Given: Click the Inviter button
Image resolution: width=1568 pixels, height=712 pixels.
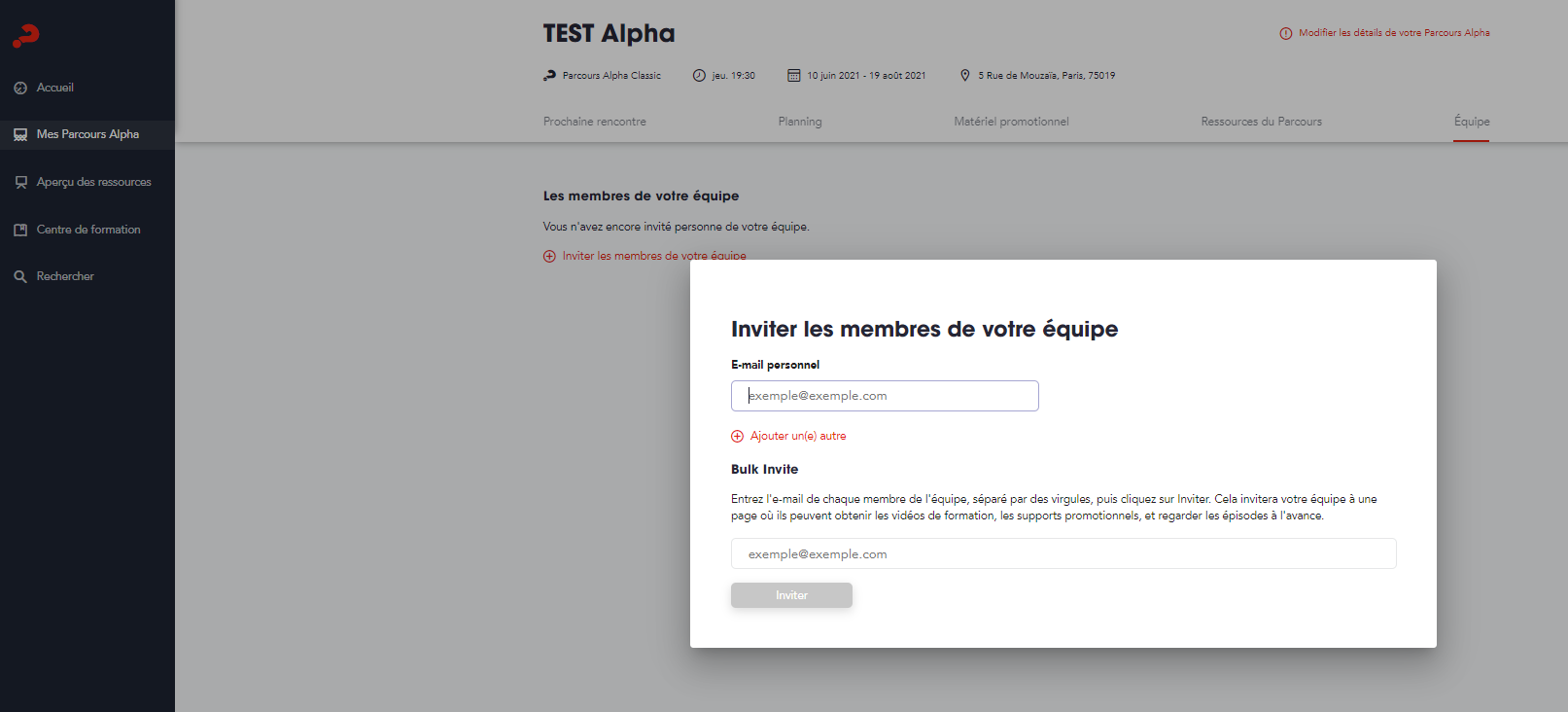Looking at the screenshot, I should [791, 595].
